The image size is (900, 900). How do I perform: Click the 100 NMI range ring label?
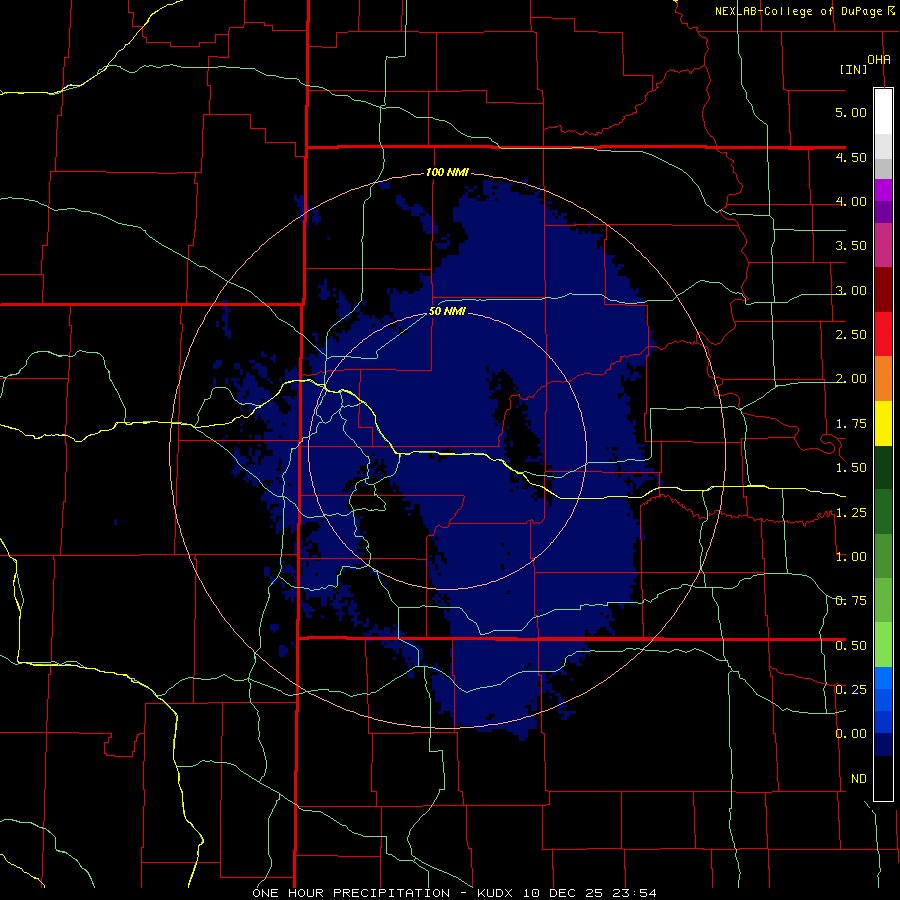point(447,172)
